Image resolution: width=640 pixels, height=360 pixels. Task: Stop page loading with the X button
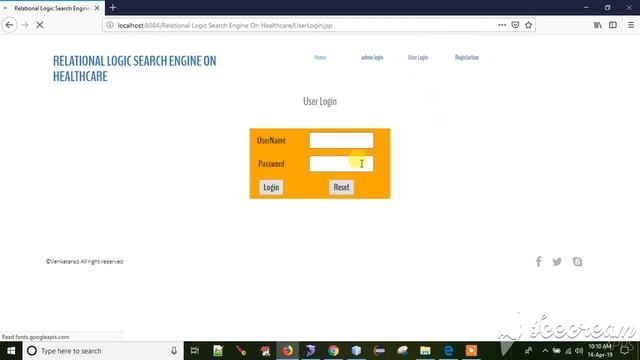[40, 25]
